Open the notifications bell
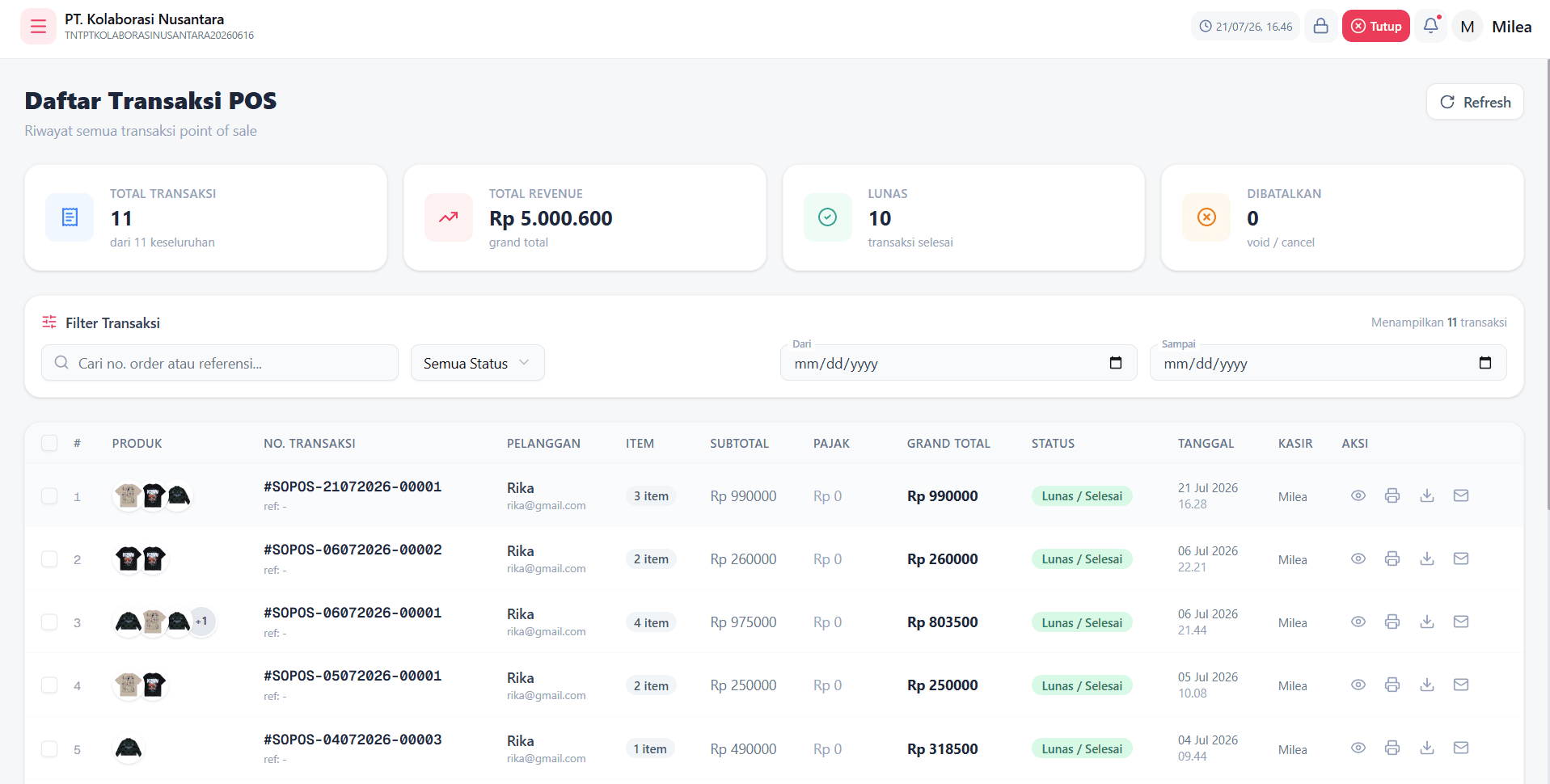 tap(1430, 26)
